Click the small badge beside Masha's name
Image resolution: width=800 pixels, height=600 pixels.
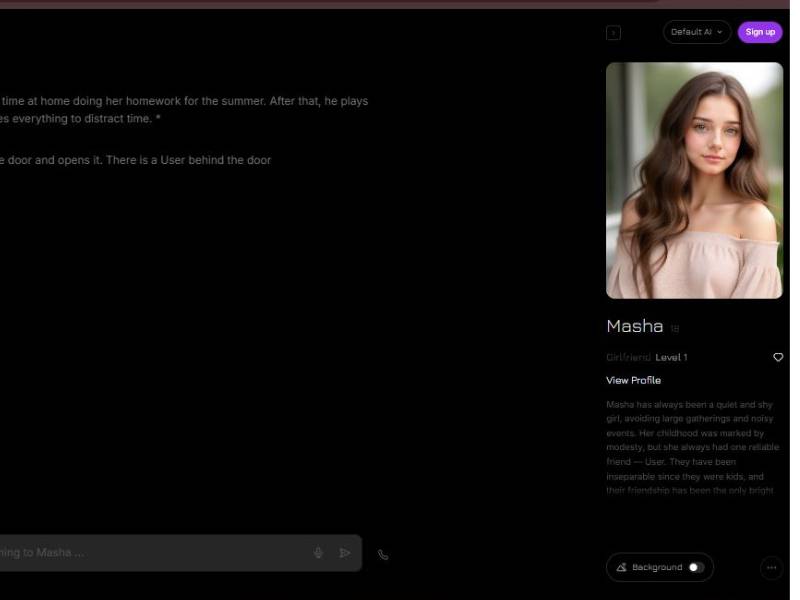[x=675, y=328]
